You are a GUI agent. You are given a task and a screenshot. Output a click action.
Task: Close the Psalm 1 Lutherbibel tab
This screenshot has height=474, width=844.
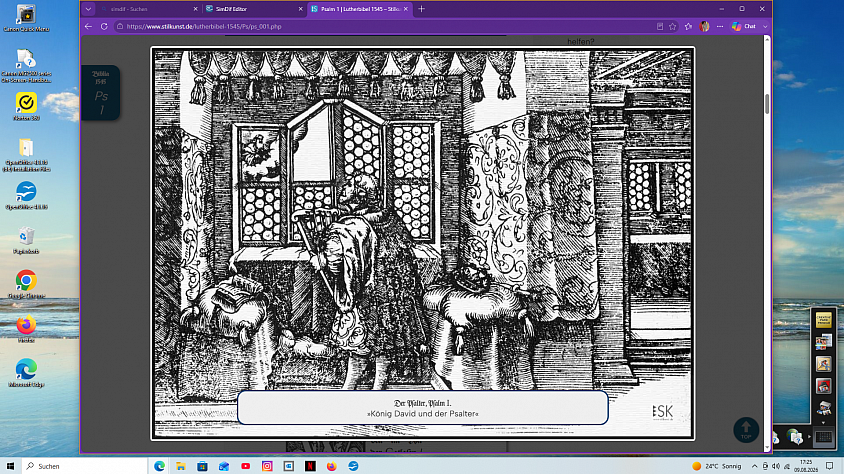click(x=406, y=9)
